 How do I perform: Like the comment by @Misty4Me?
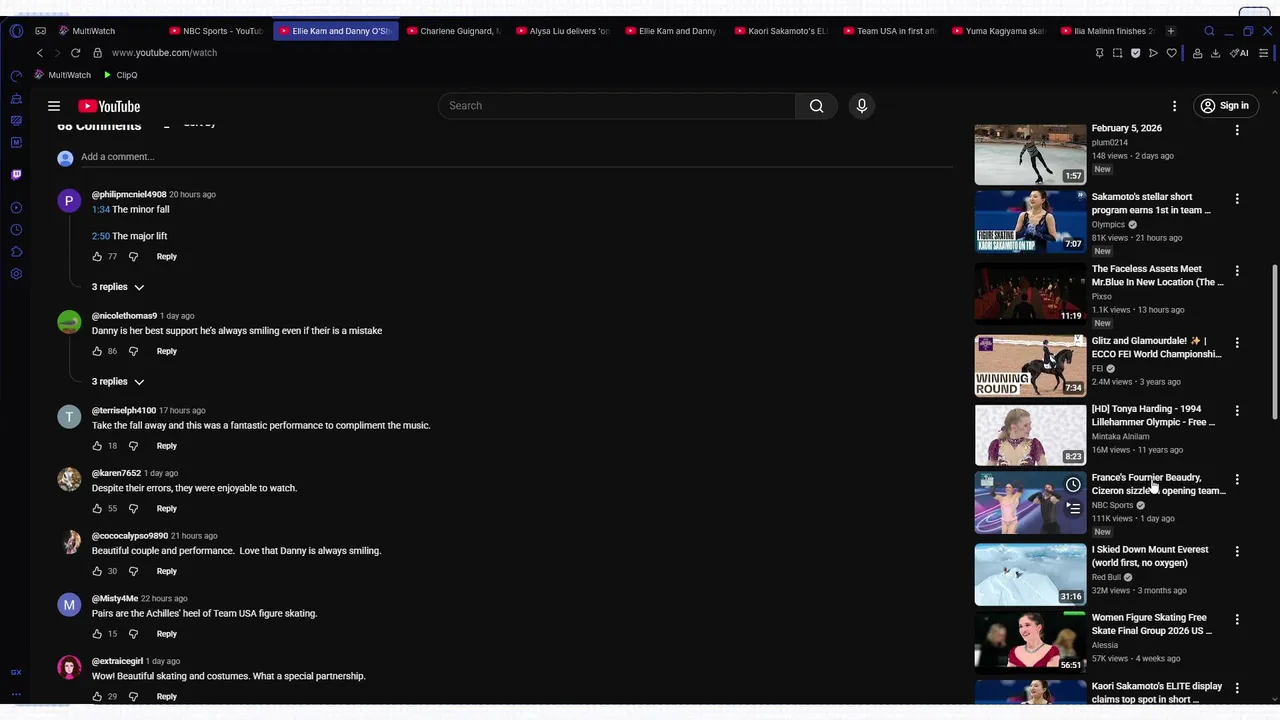click(97, 634)
